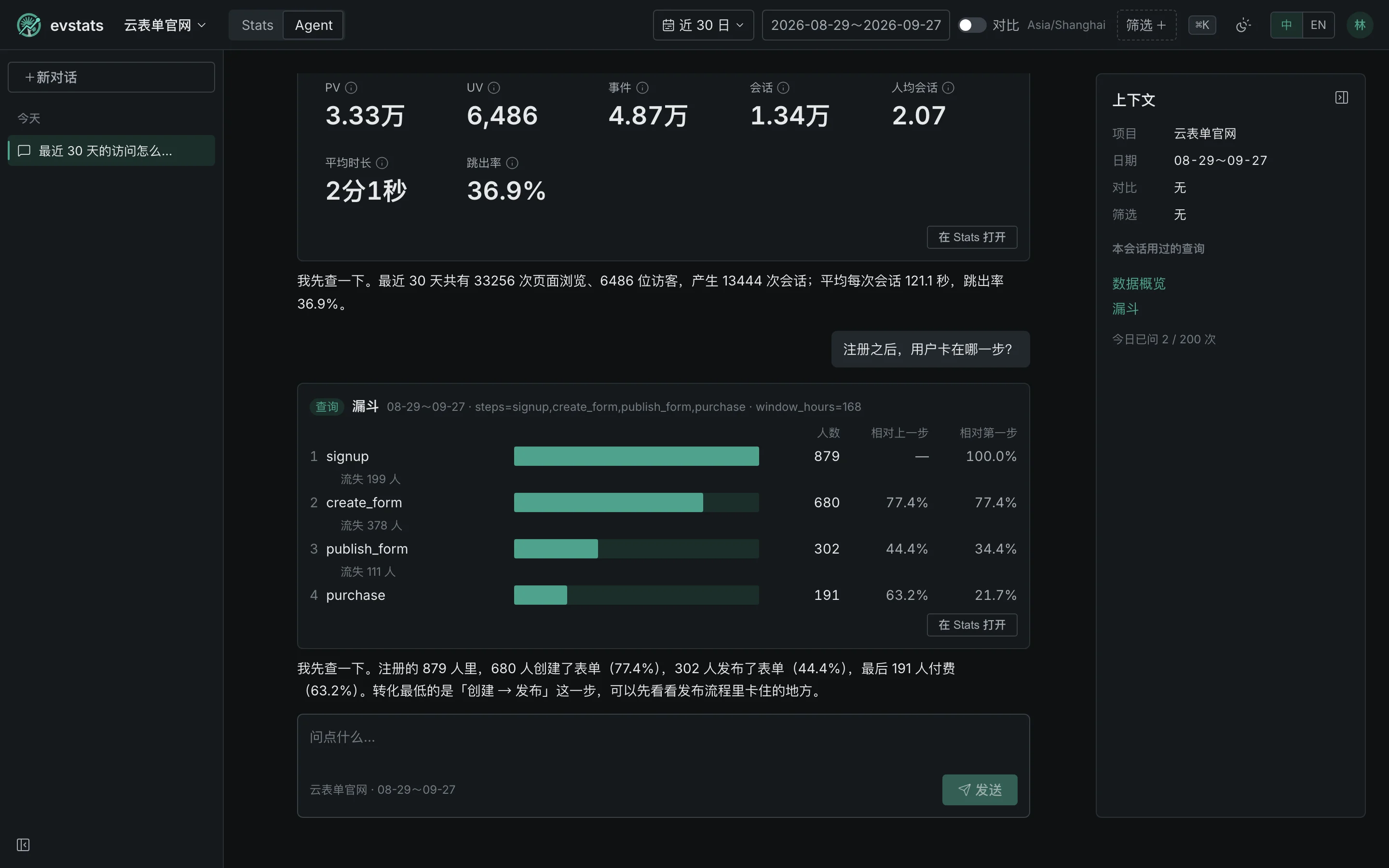Viewport: 1389px width, 868px height.
Task: Add a filter with 筛选 +
Action: pyautogui.click(x=1146, y=25)
